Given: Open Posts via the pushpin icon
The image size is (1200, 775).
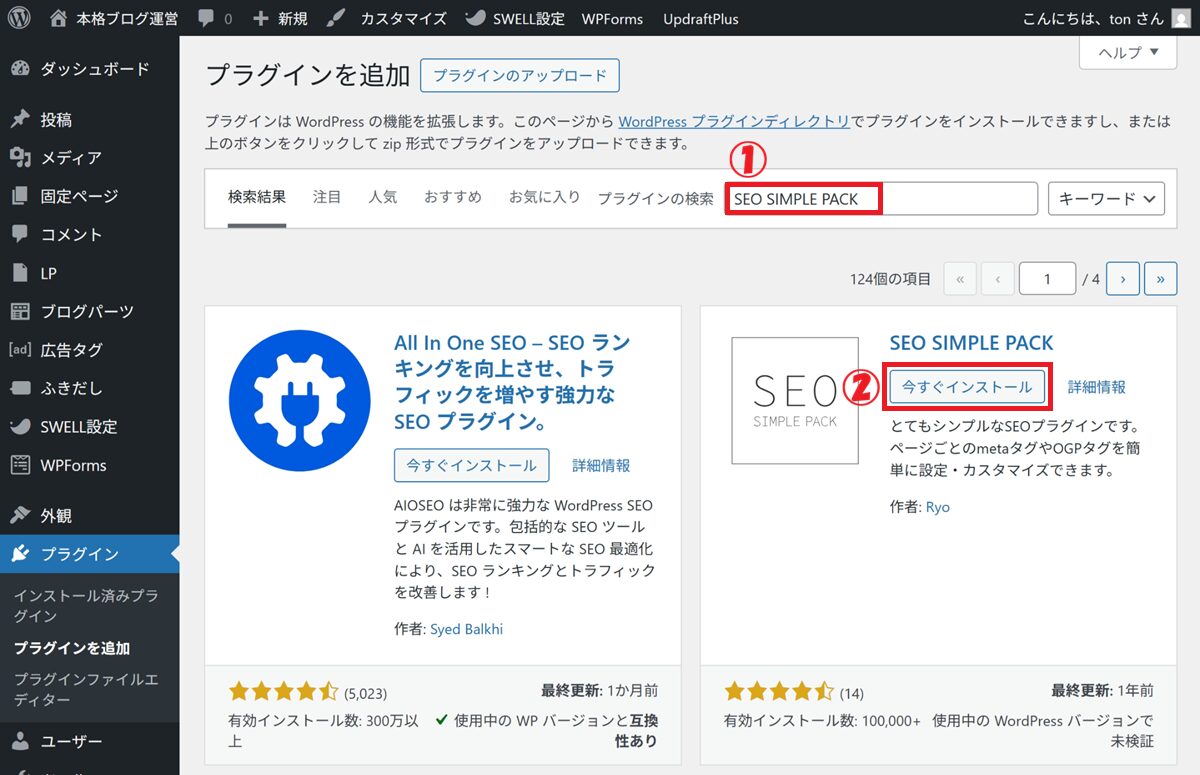Looking at the screenshot, I should (19, 120).
